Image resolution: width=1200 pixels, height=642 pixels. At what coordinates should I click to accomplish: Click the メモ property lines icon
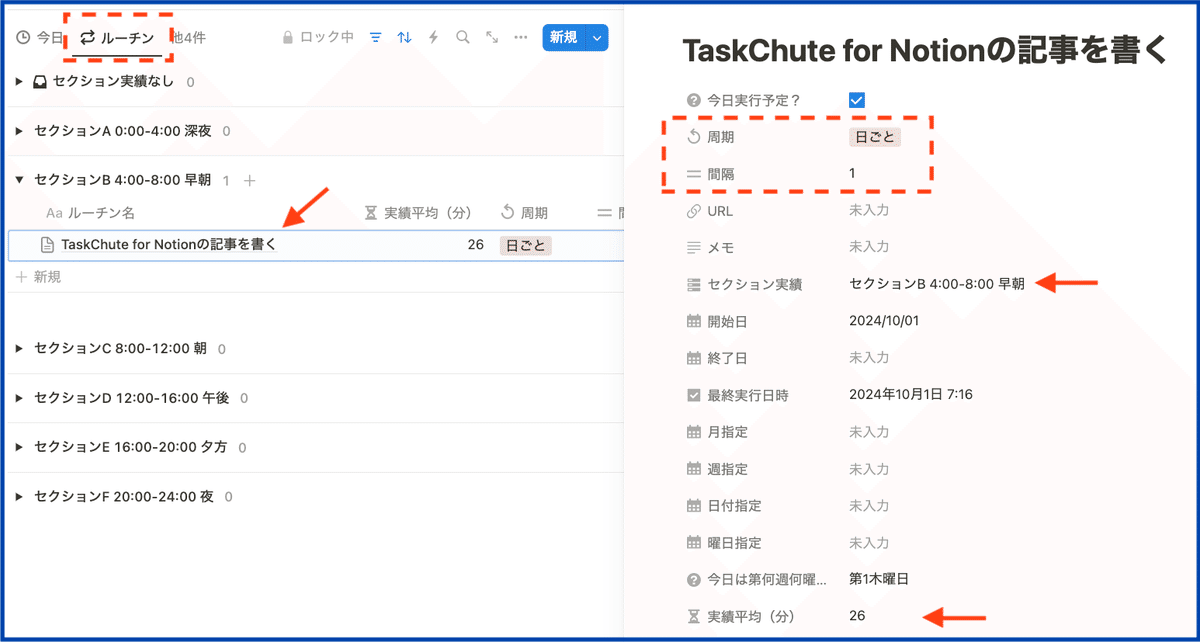click(694, 247)
